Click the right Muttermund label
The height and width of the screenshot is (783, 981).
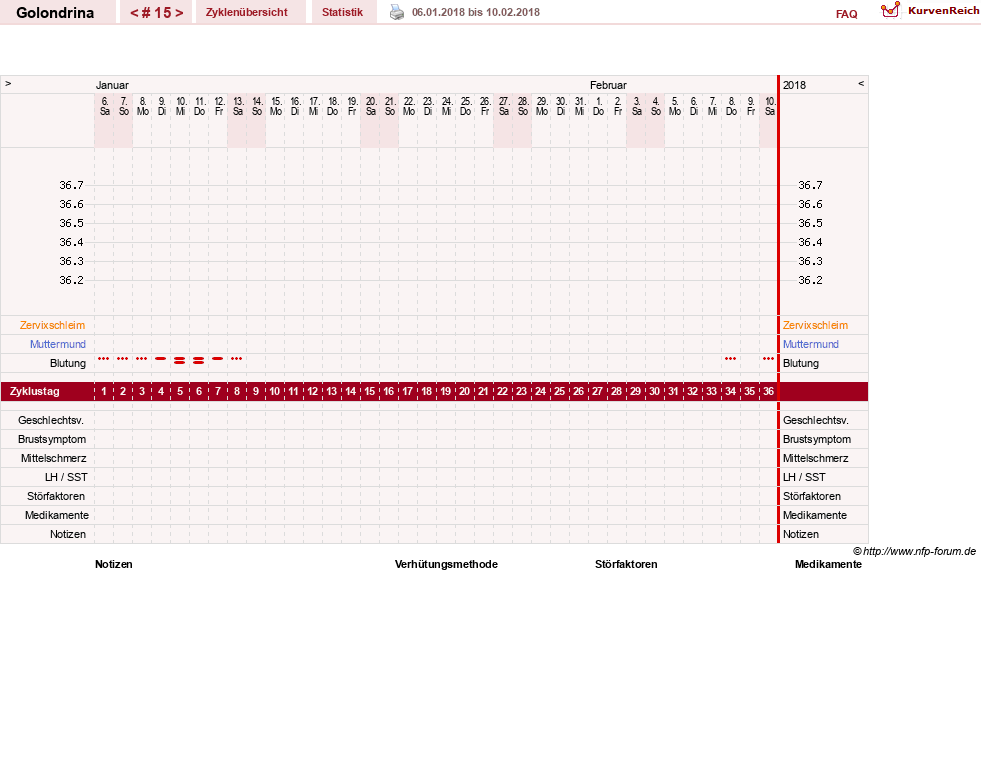(811, 344)
